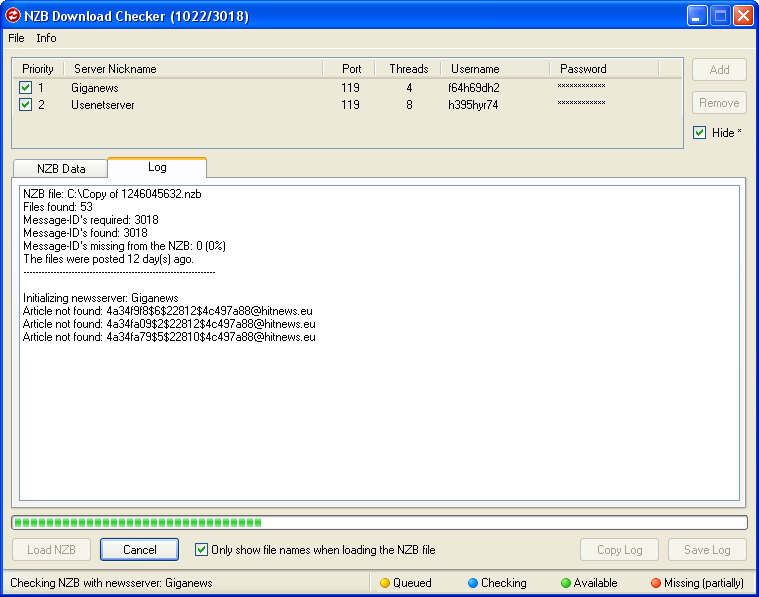Image resolution: width=759 pixels, height=597 pixels.
Task: Click article not found 4a34f9f8 log line
Action: click(x=167, y=311)
